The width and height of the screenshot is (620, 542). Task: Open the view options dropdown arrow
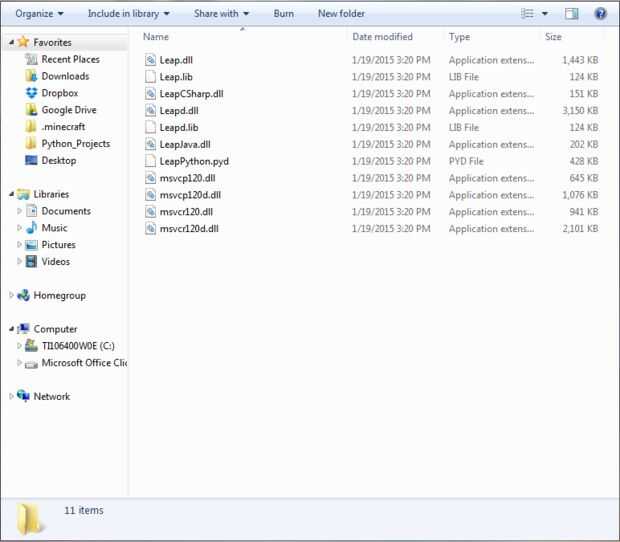click(x=544, y=13)
